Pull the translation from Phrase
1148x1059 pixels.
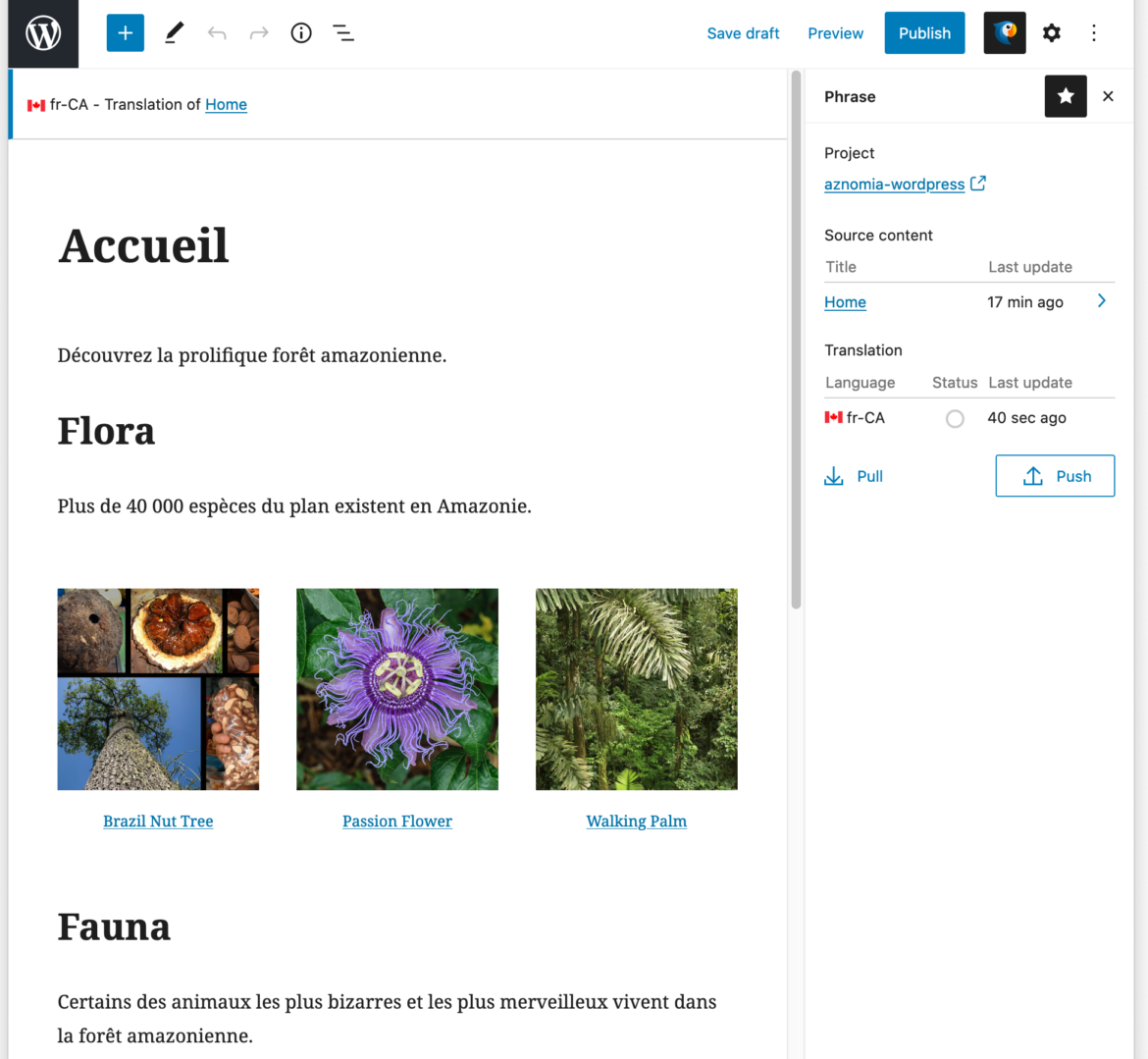coord(853,476)
